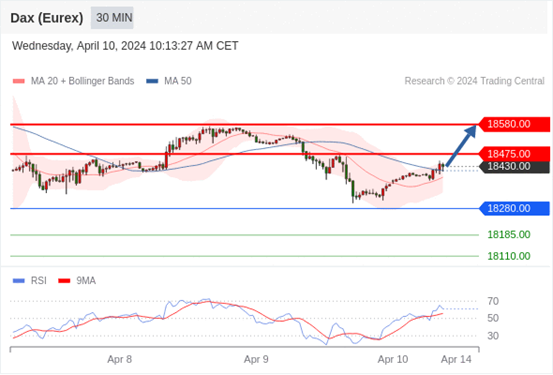The image size is (553, 375).
Task: Click the 30 MIN timeframe button
Action: 112,18
